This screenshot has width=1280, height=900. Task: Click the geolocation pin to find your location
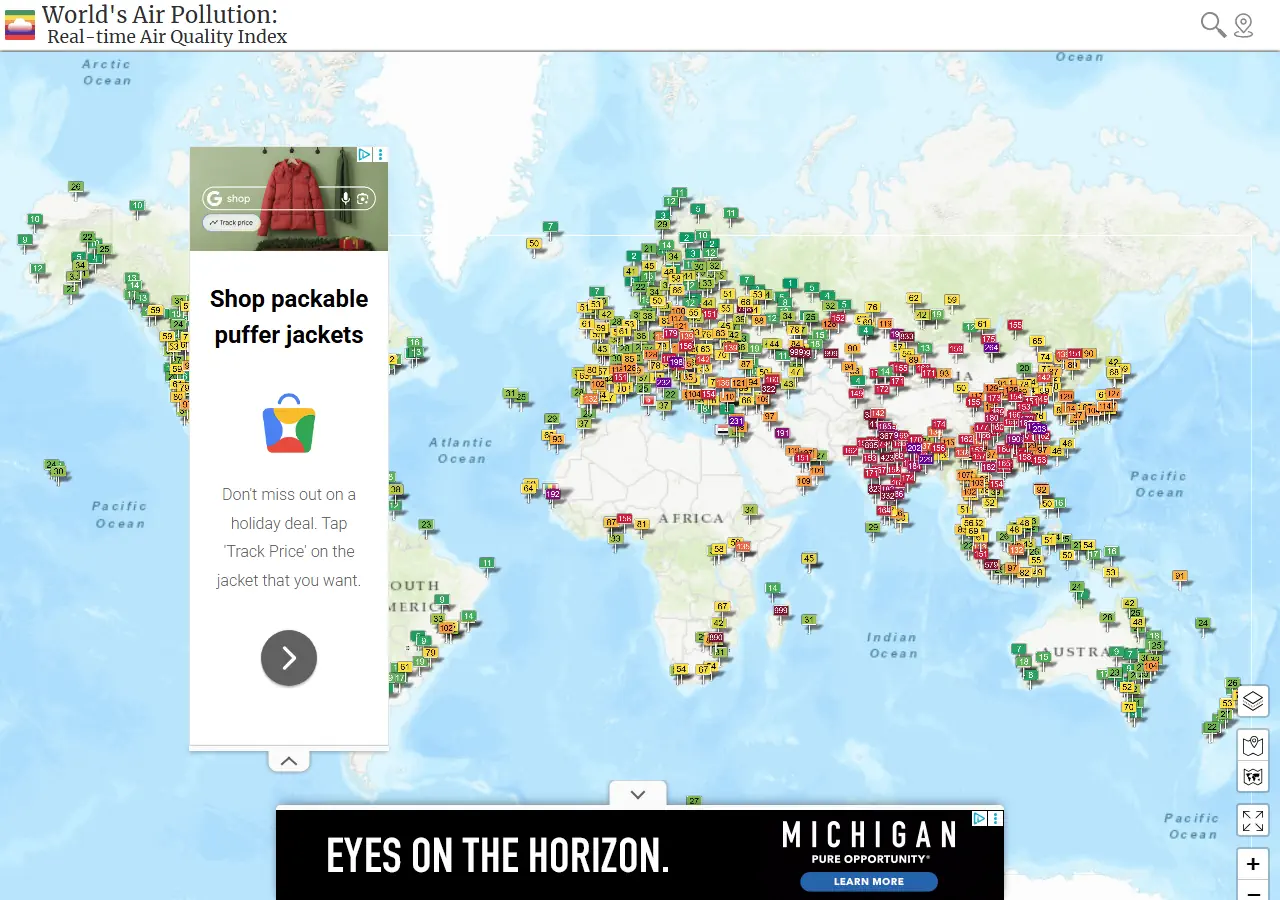[x=1243, y=24]
